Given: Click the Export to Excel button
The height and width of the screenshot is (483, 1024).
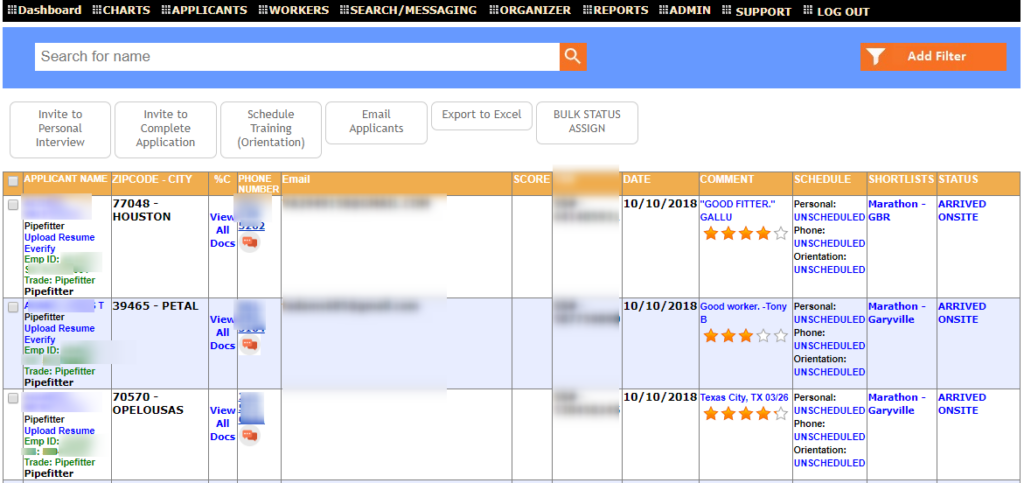Looking at the screenshot, I should point(482,115).
